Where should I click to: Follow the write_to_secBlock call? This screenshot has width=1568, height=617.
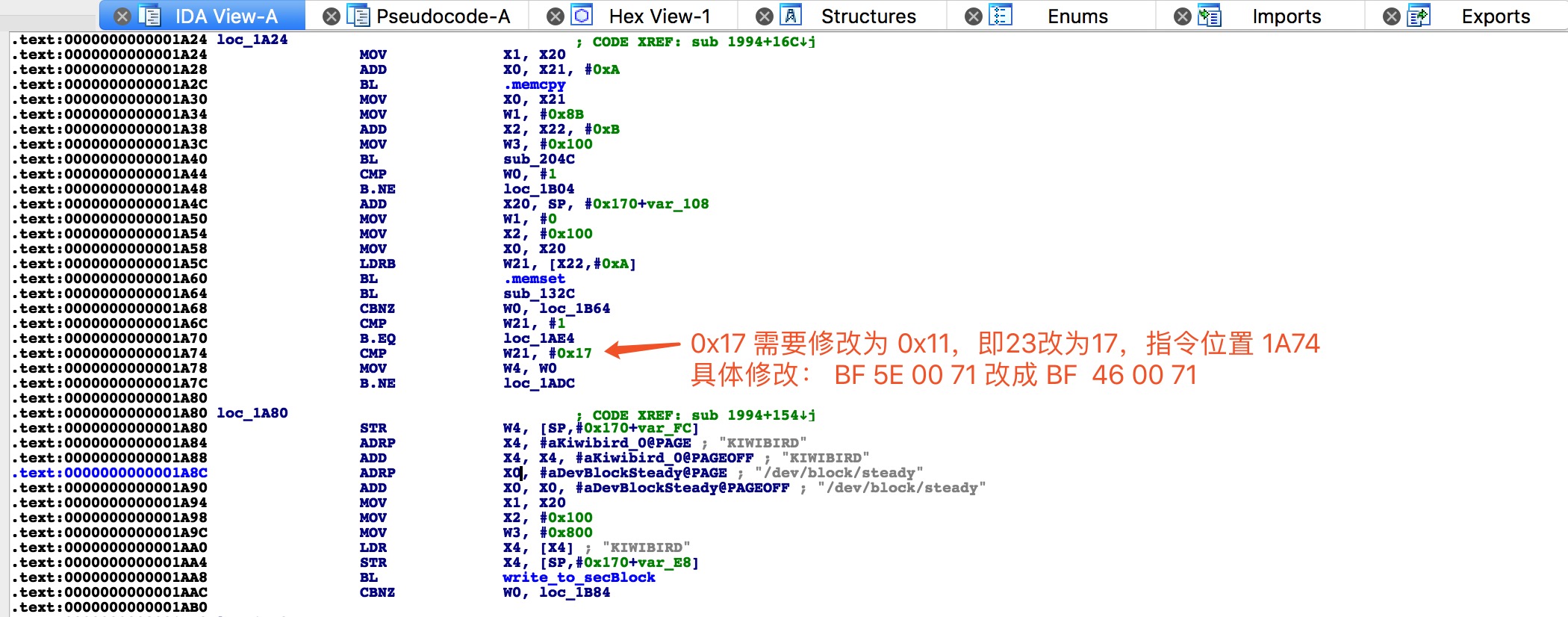point(579,577)
